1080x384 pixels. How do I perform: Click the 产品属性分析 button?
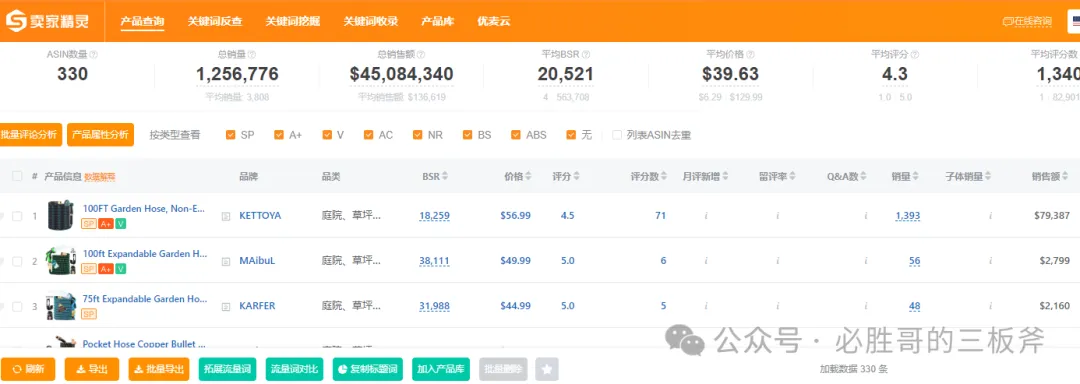[101, 135]
